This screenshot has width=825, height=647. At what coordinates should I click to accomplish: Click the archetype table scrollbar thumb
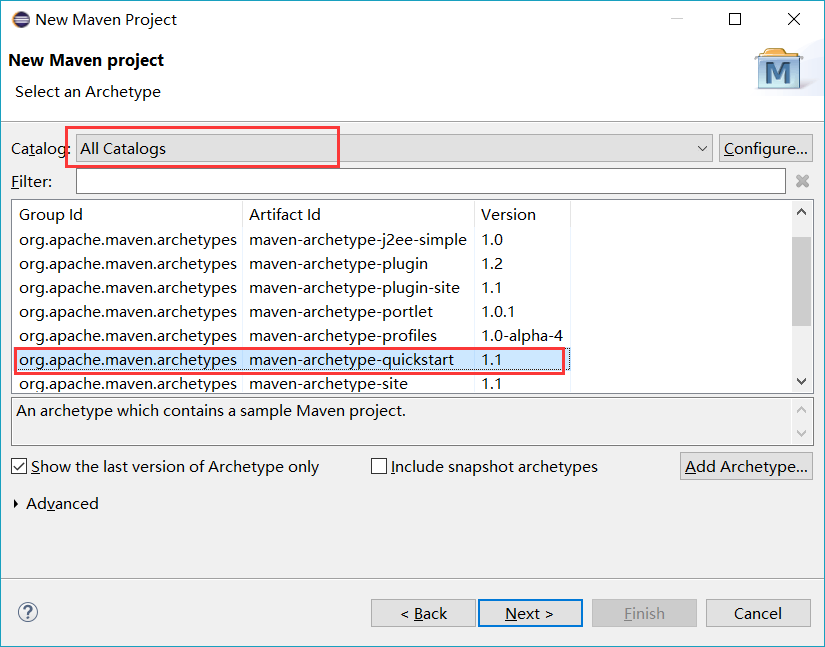tap(801, 281)
